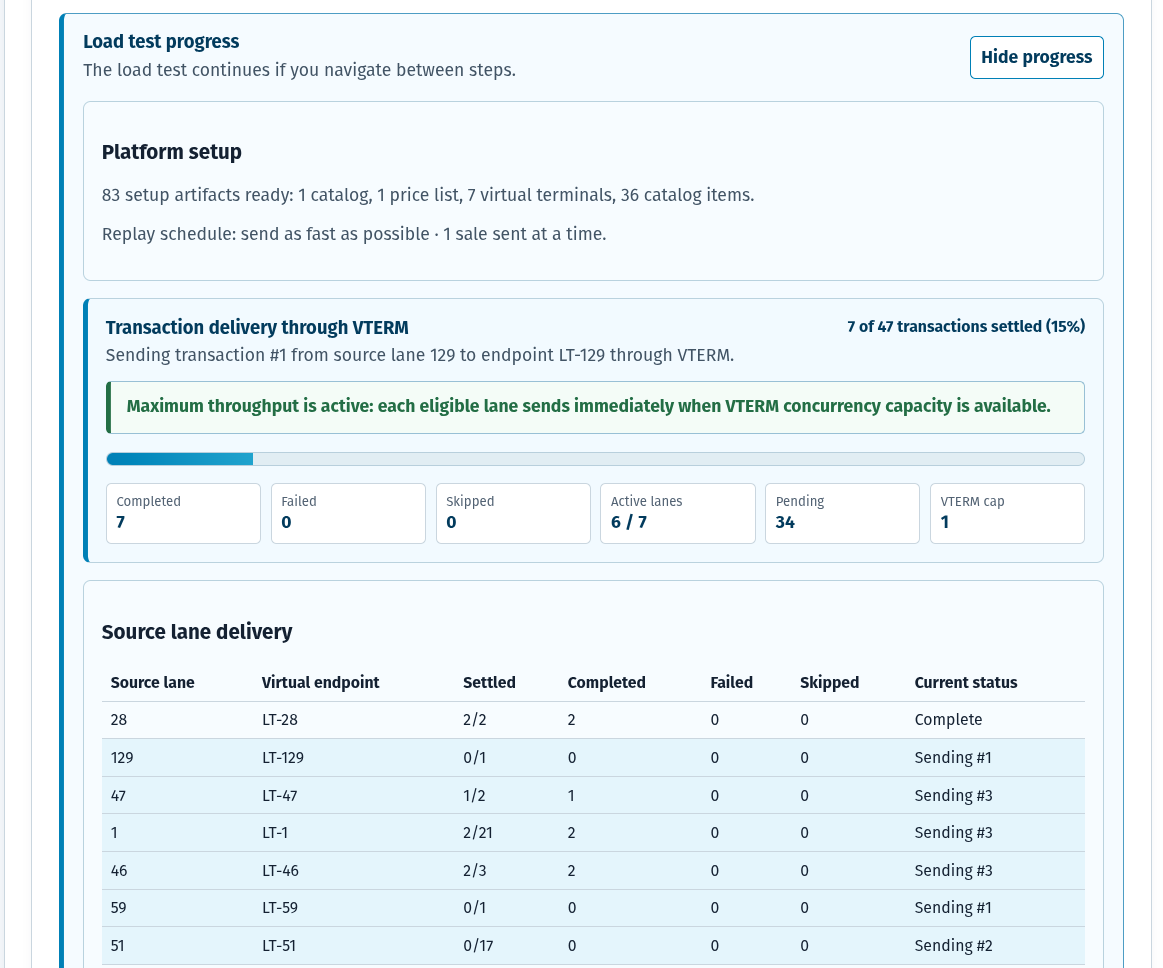Click the Maximum throughput is active notice
Image resolution: width=1163 pixels, height=968 pixels.
click(595, 407)
